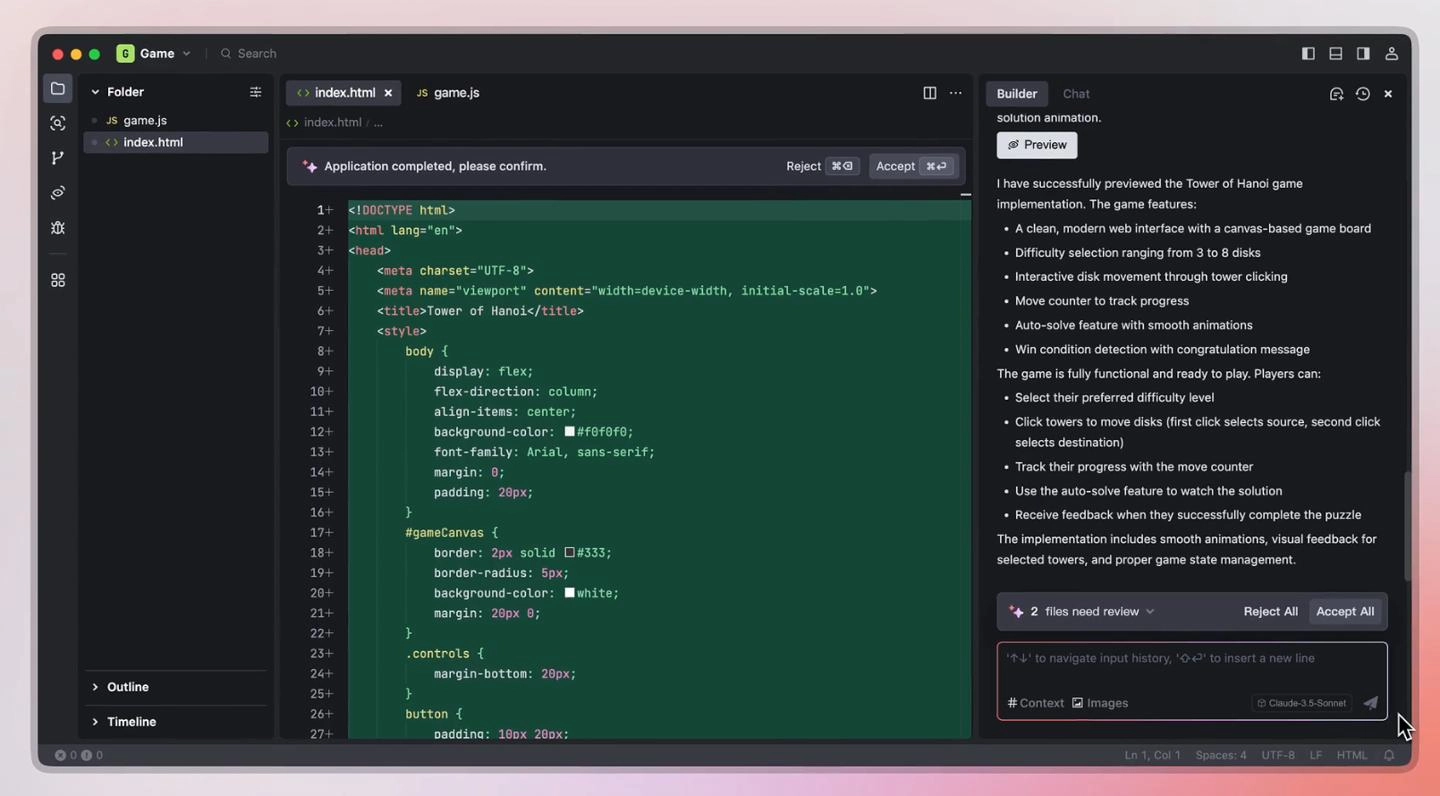
Task: Open the Extensions grid icon in sidebar
Action: point(58,281)
